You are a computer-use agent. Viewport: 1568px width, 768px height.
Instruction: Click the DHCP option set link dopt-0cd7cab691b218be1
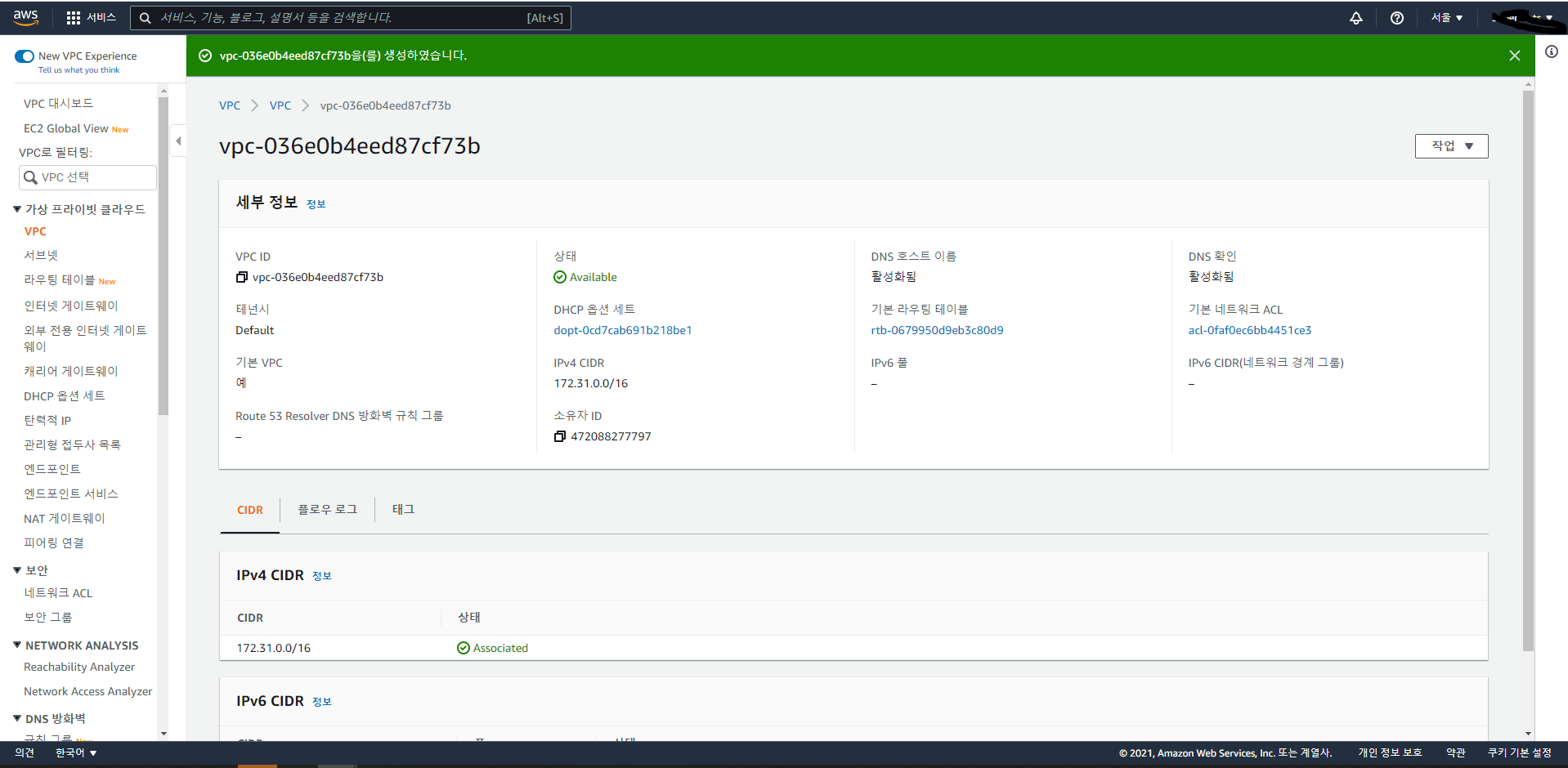click(x=623, y=330)
